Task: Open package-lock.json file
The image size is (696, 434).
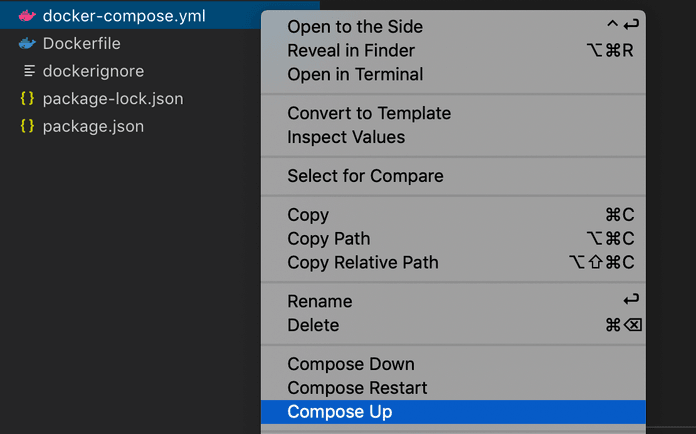Action: coord(112,99)
